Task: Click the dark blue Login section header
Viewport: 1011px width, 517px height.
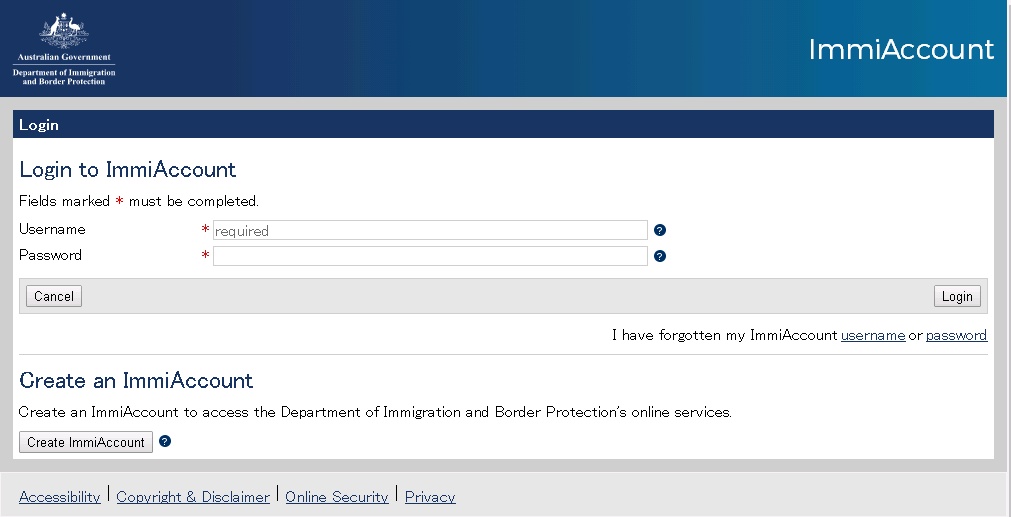Action: point(503,125)
